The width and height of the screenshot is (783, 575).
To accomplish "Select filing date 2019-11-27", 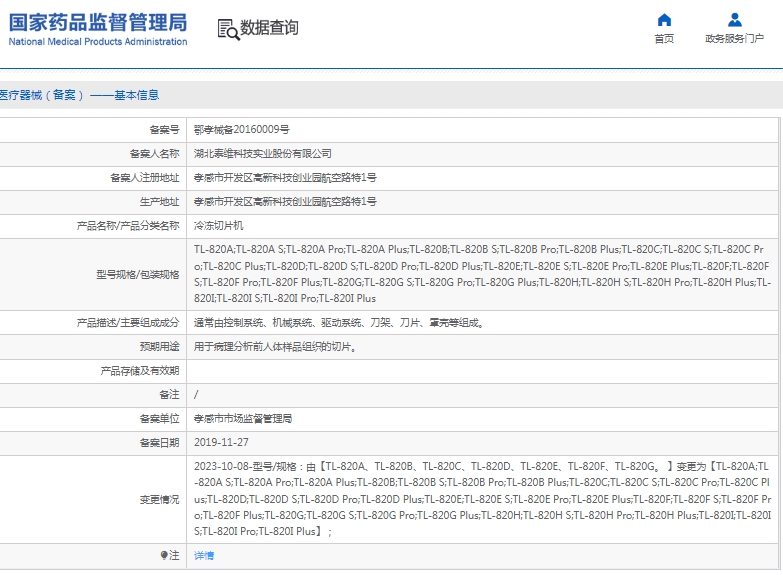I will click(221, 442).
